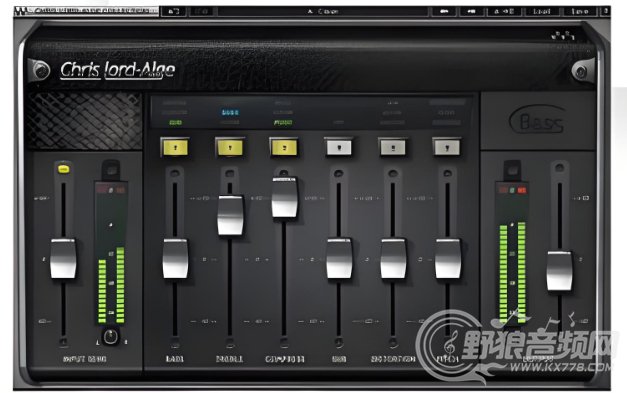The image size is (627, 393).
Task: Click the round knob below the input meter
Action: coord(111,336)
